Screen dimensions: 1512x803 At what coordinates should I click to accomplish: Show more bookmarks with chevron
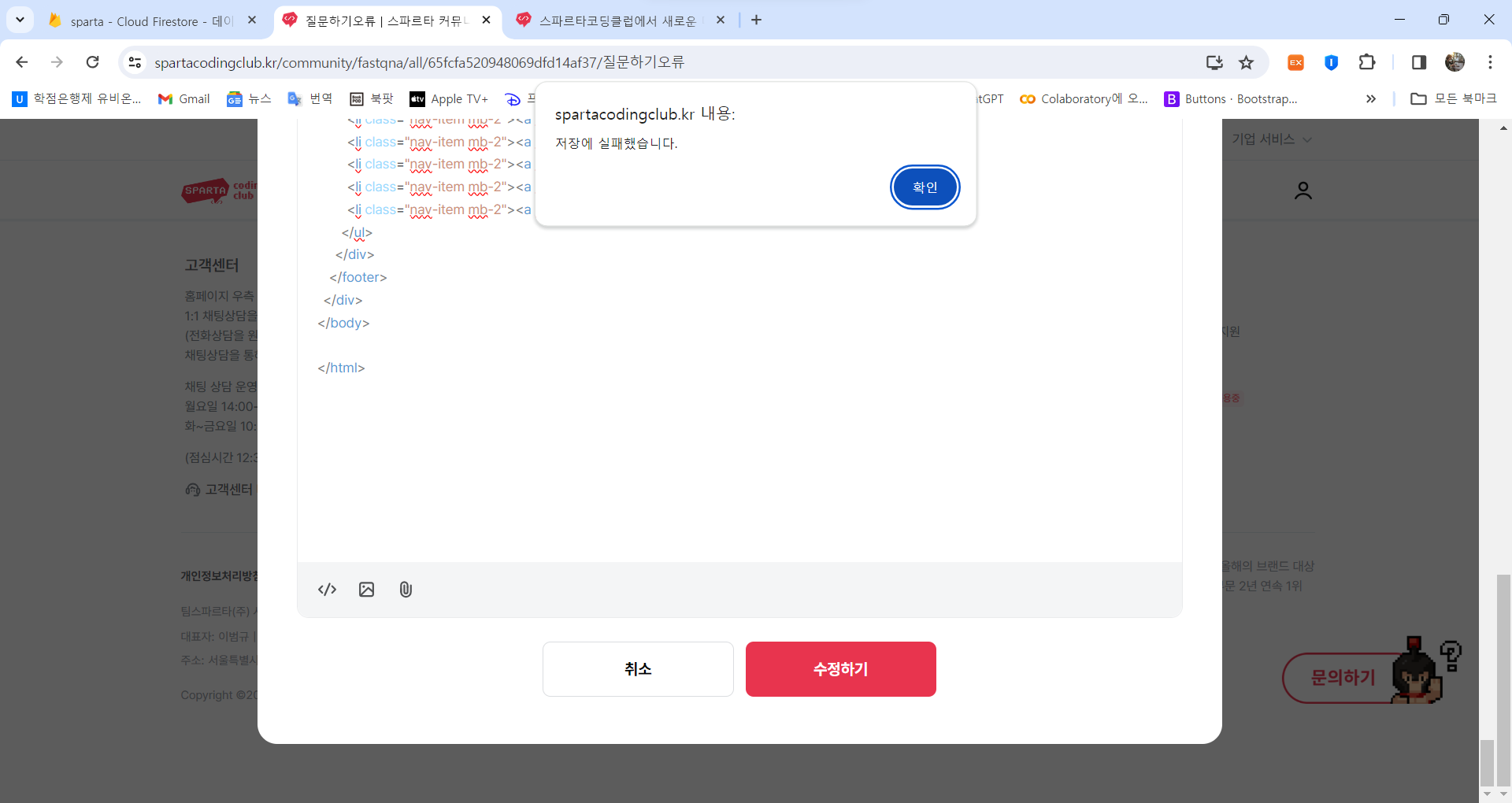(x=1371, y=98)
